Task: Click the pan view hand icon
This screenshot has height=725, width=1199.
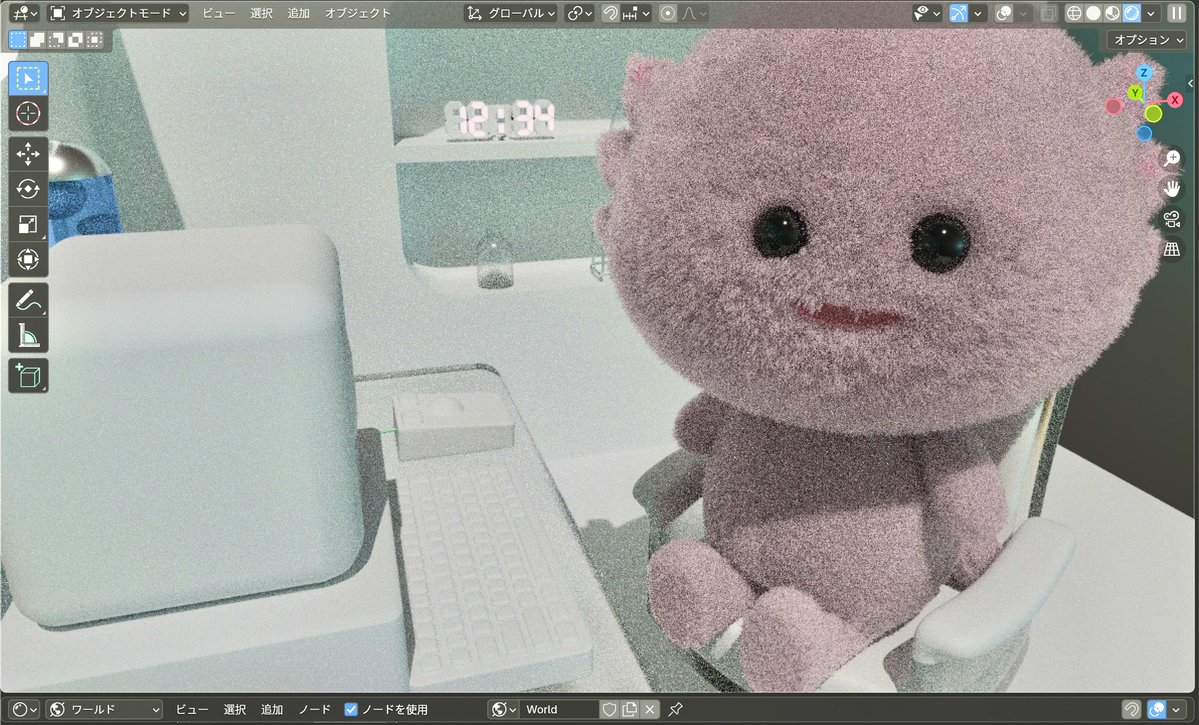Action: (1171, 189)
